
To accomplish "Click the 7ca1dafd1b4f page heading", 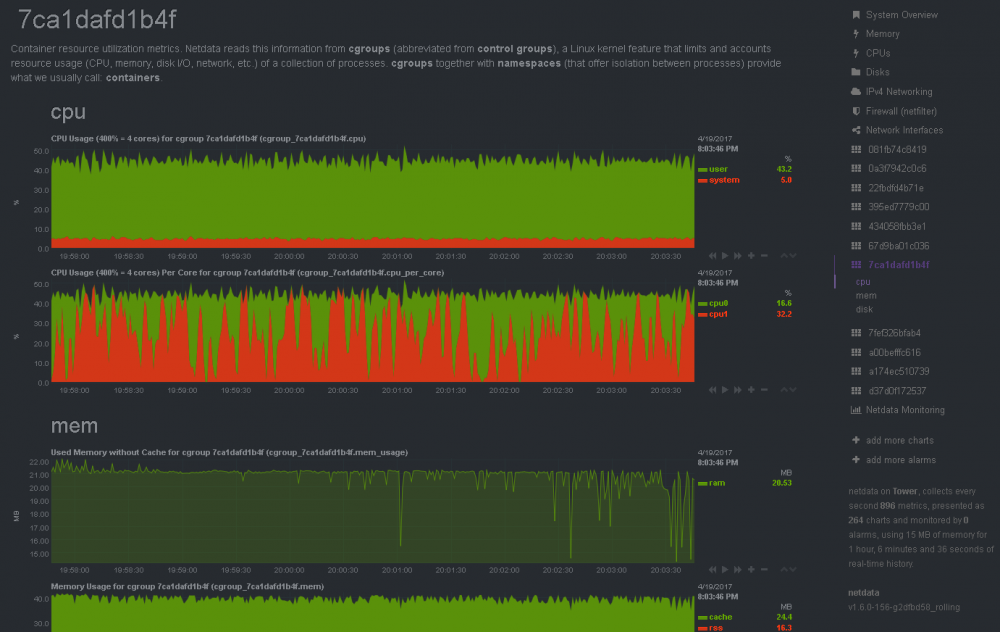I will [x=96, y=19].
